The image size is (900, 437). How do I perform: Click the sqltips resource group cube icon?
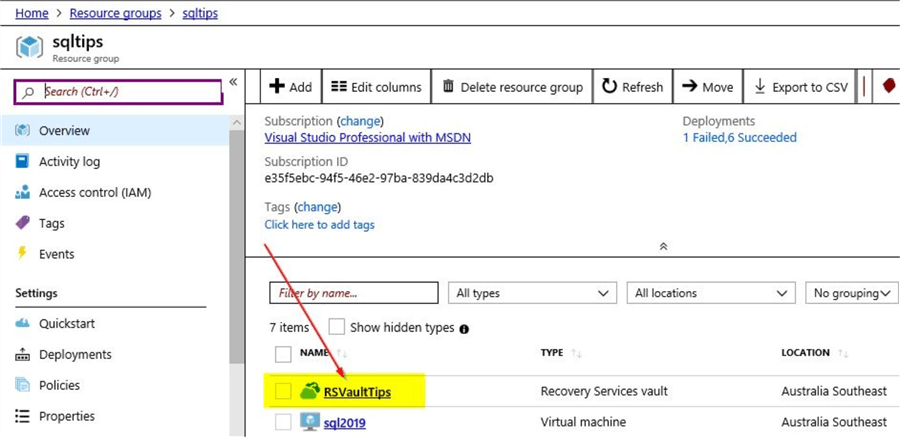click(29, 47)
